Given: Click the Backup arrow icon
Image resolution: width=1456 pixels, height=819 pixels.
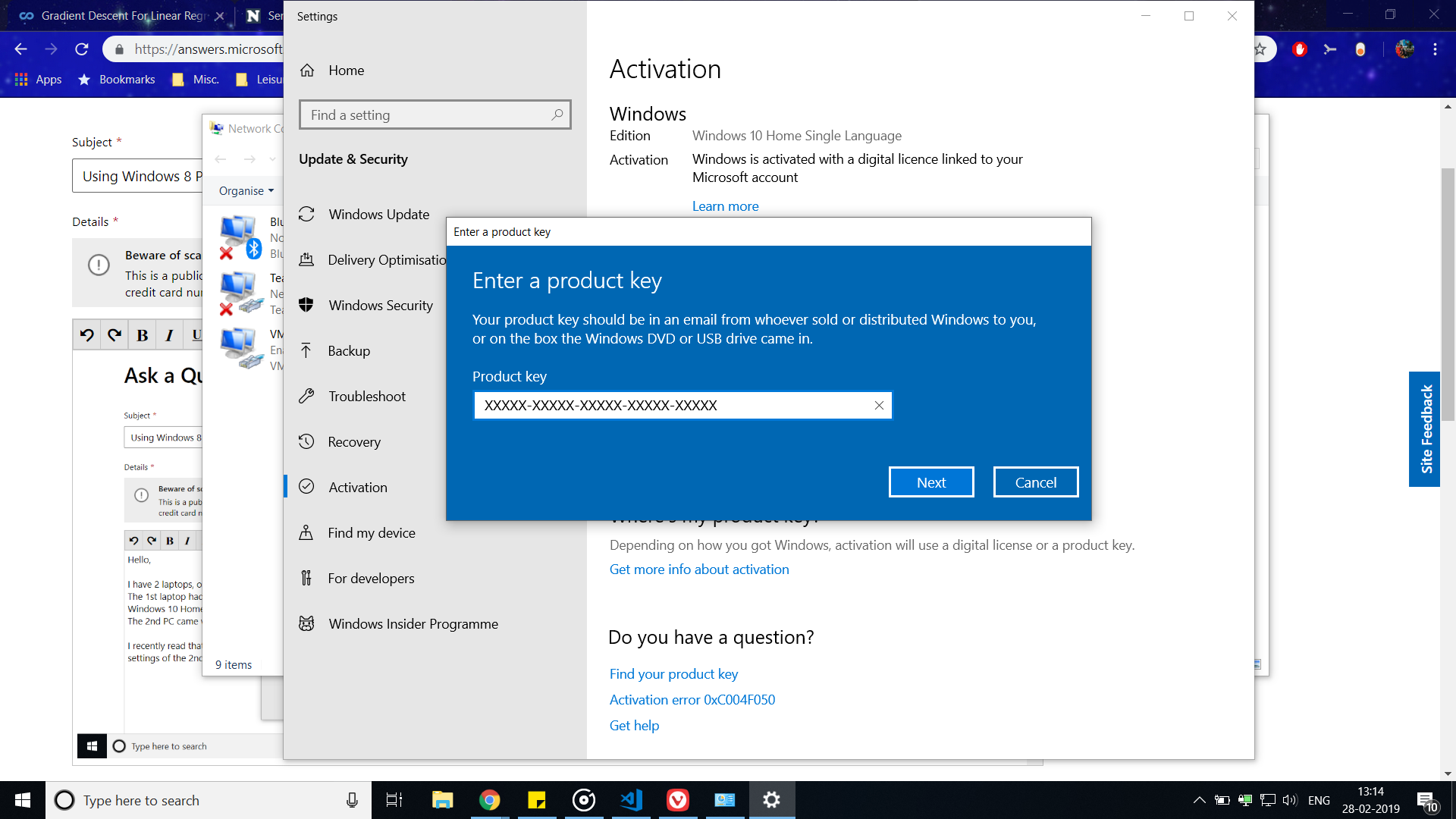Looking at the screenshot, I should coord(306,350).
